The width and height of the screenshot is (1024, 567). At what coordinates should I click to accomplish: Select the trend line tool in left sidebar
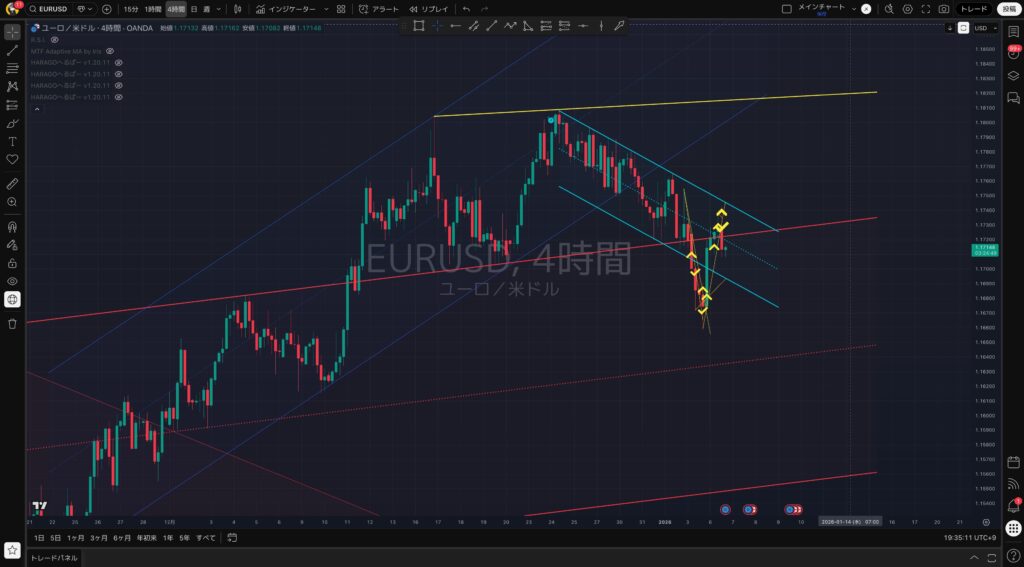pos(12,50)
